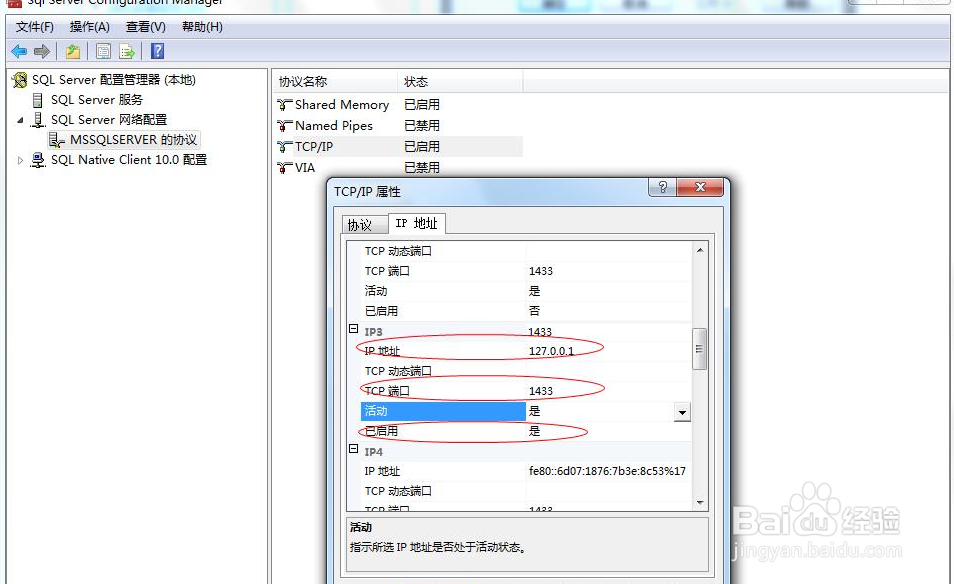Click the Shared Memory 已启用 status cell

422,105
